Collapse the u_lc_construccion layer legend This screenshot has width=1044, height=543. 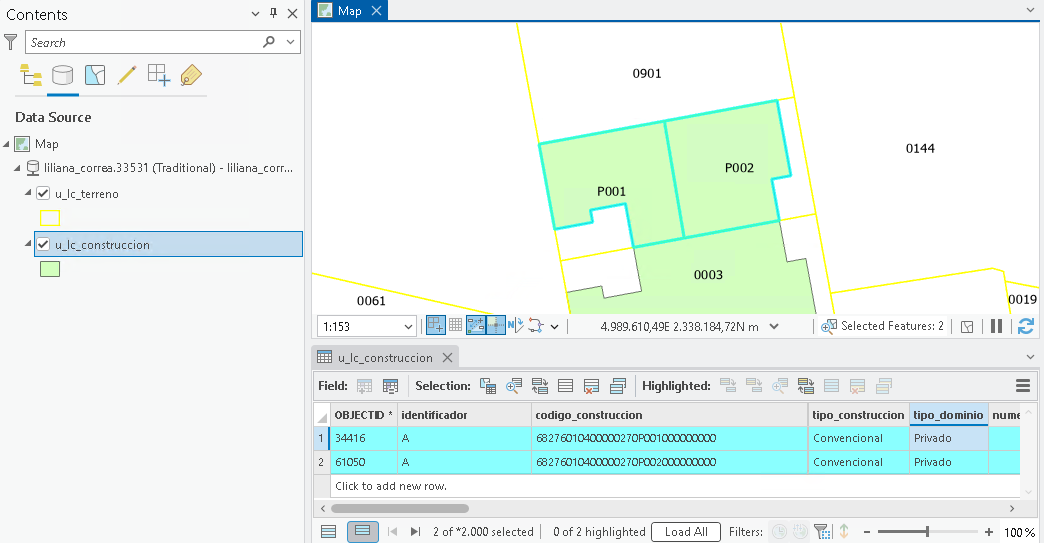coord(28,244)
